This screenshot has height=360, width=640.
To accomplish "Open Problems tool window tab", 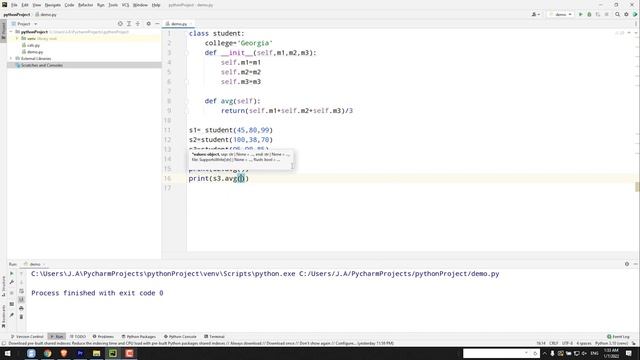I will tap(103, 337).
